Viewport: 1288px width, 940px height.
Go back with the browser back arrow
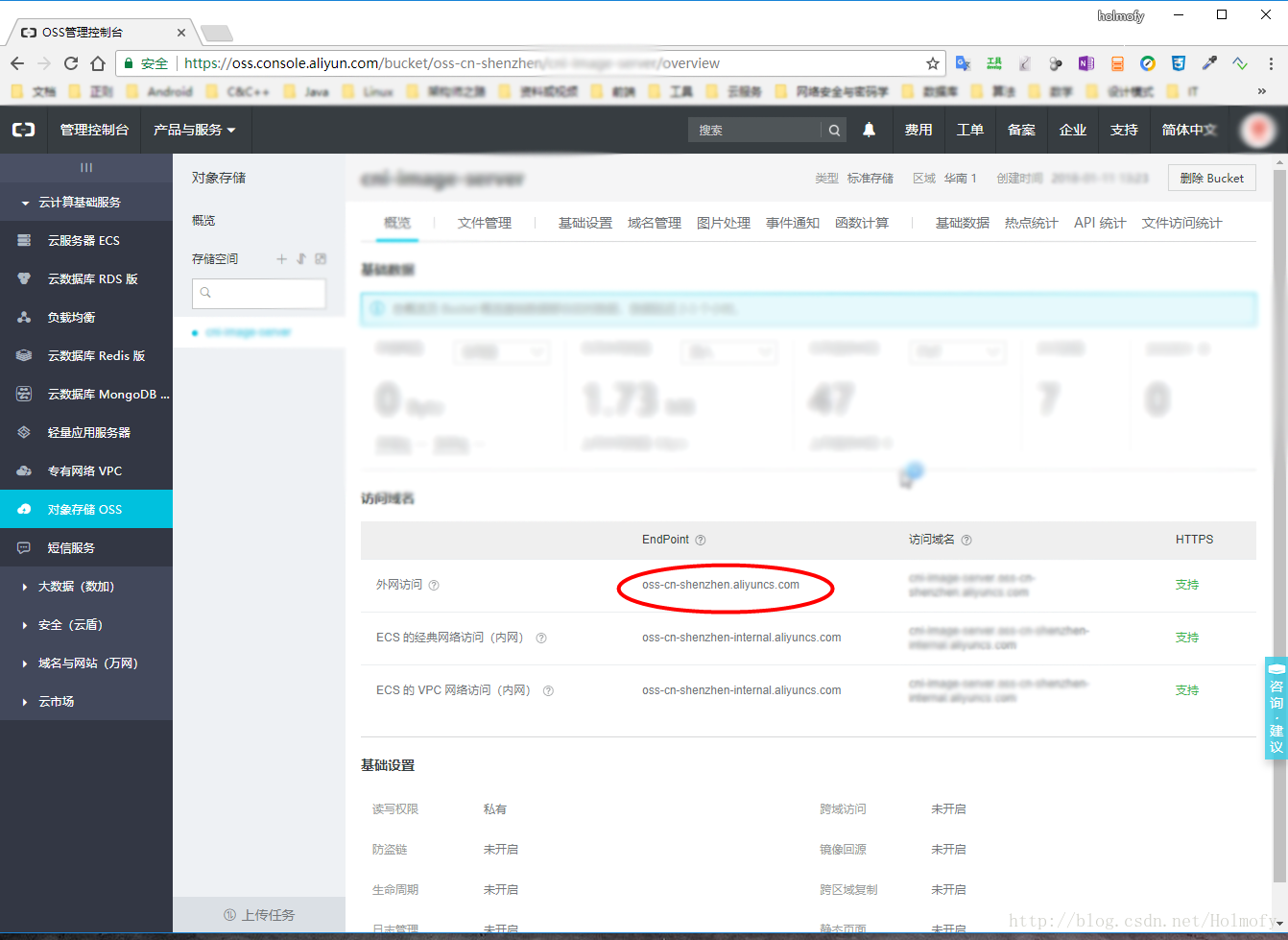click(17, 63)
